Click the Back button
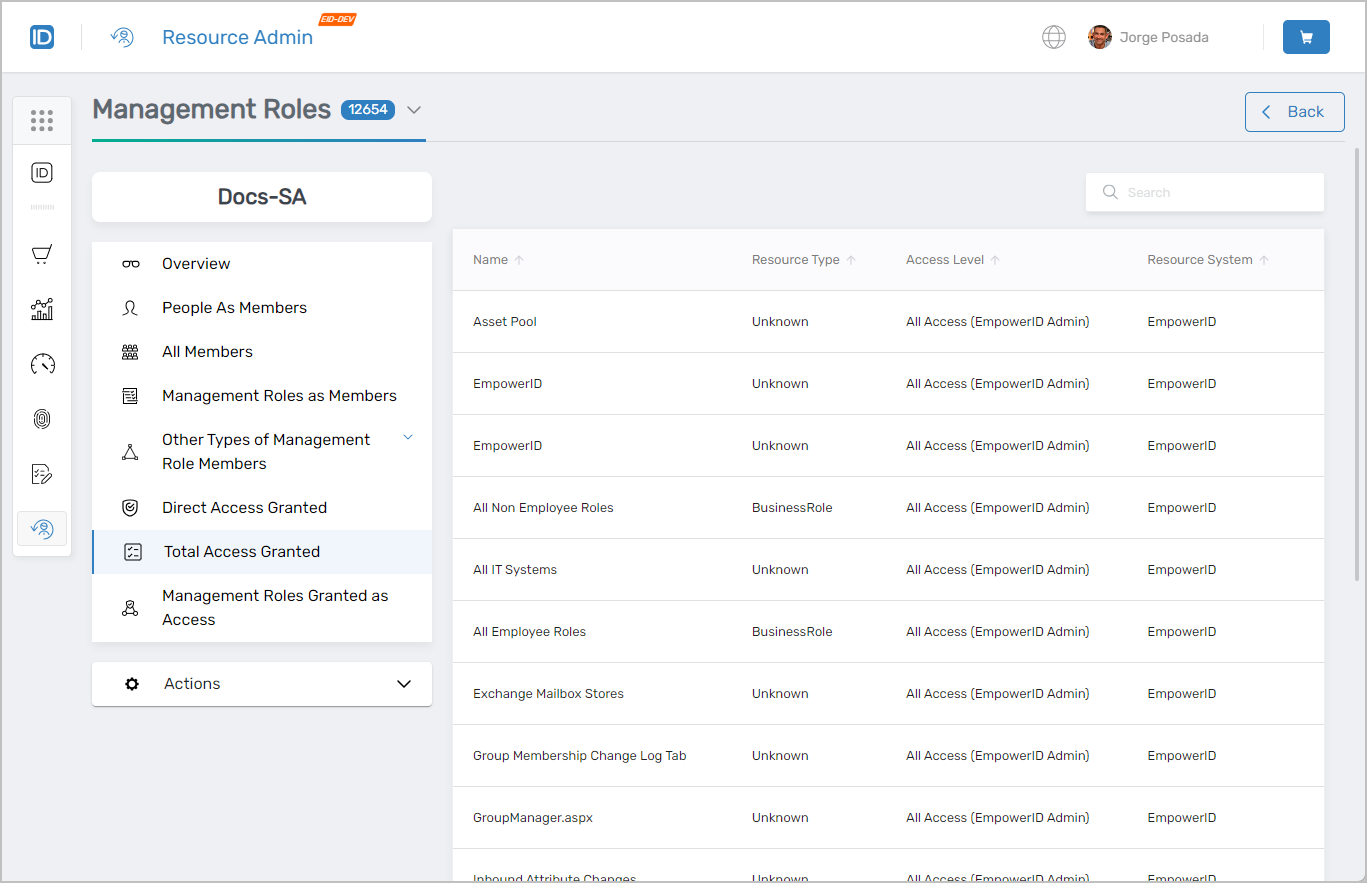The width and height of the screenshot is (1367, 883). [x=1294, y=112]
